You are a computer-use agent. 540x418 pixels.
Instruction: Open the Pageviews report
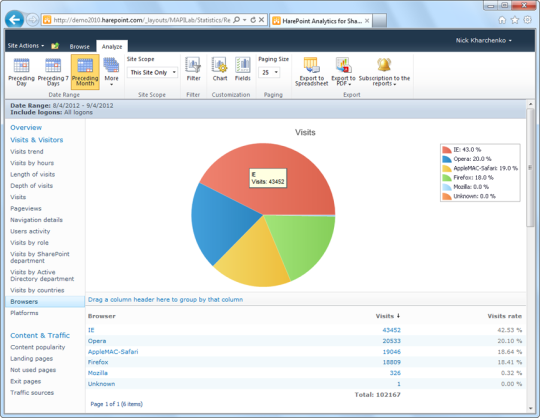(26, 208)
